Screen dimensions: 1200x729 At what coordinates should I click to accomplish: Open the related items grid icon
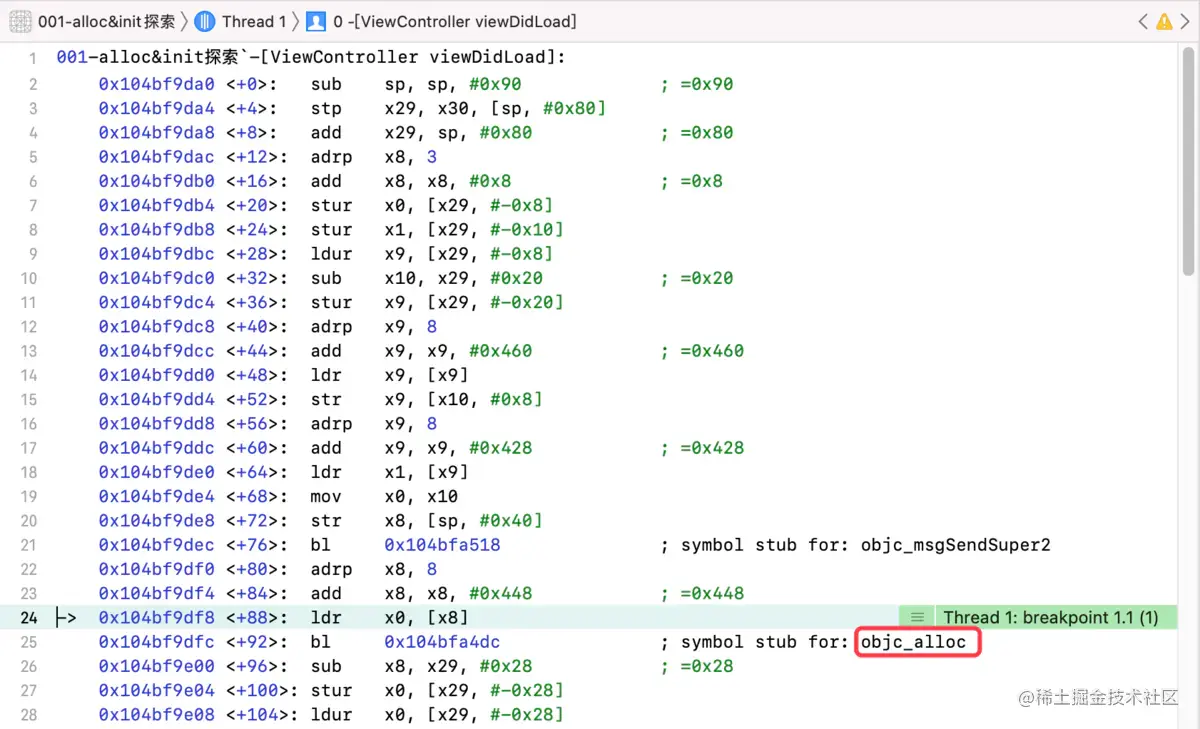[20, 21]
